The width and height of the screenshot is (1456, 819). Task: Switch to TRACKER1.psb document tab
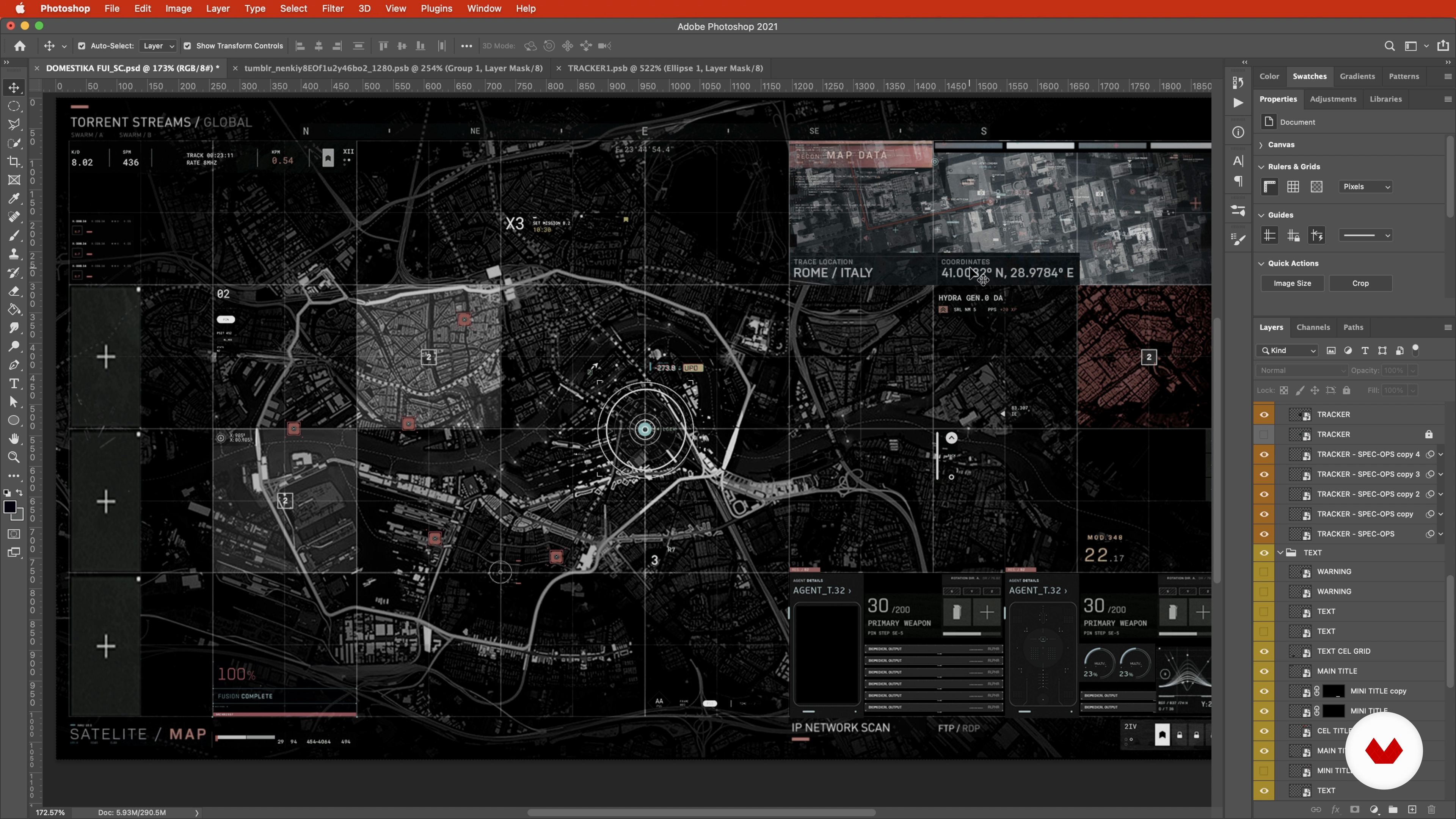pos(665,68)
